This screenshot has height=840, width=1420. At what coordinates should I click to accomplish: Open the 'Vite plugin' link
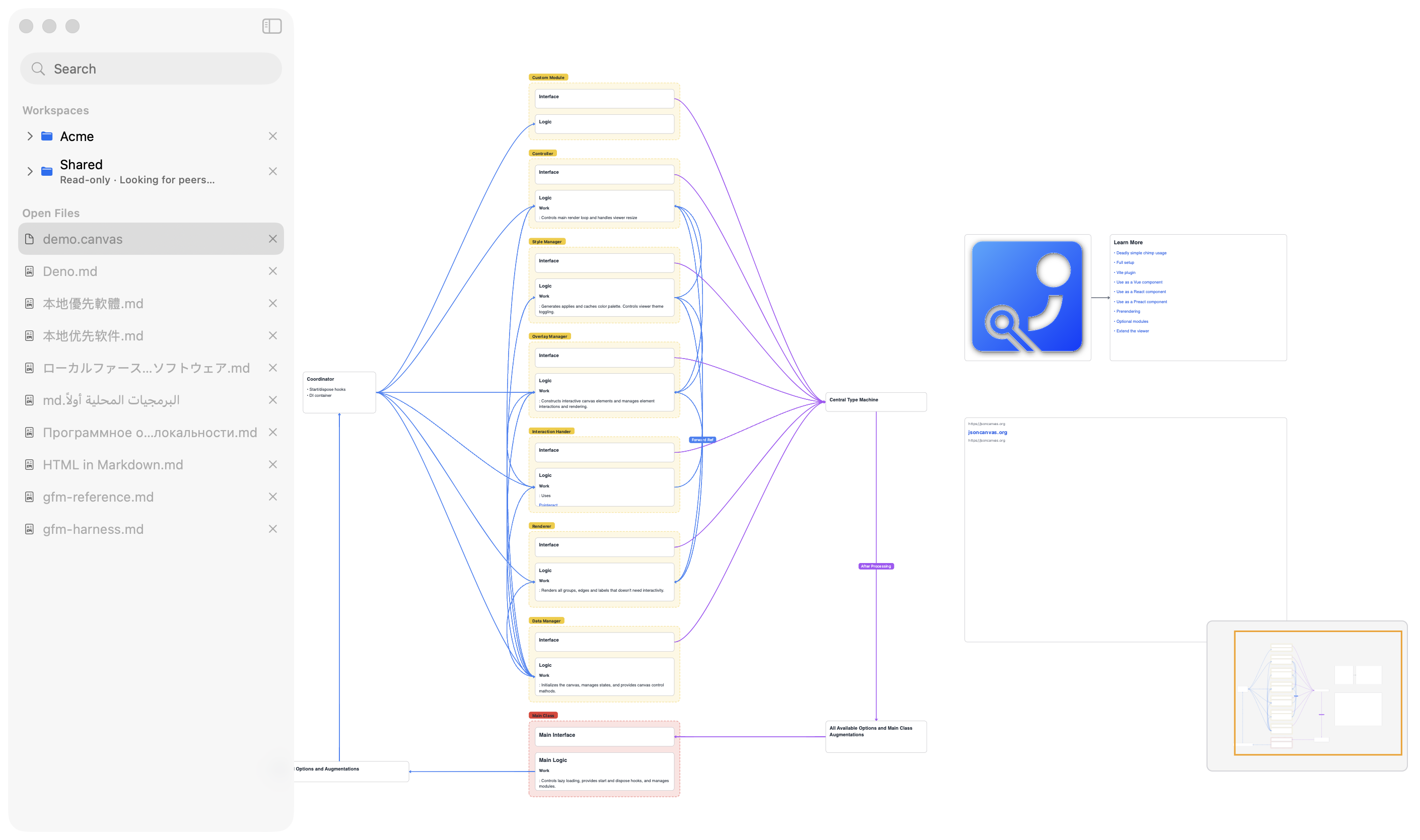(1126, 273)
